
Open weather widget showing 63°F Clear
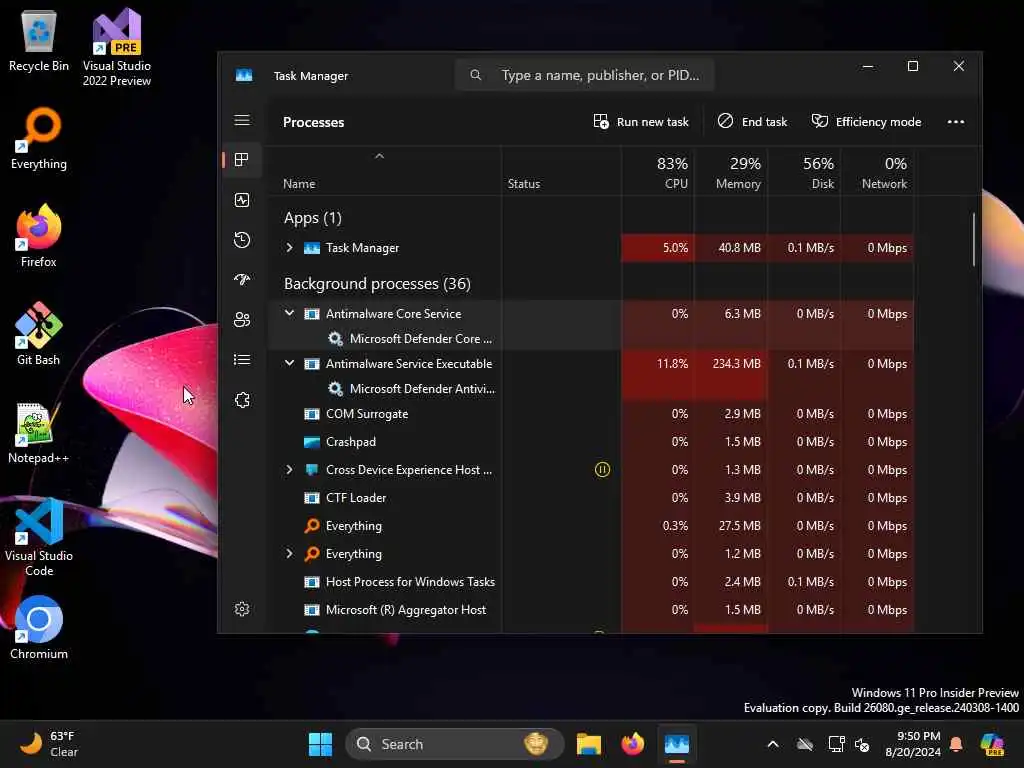[49, 744]
